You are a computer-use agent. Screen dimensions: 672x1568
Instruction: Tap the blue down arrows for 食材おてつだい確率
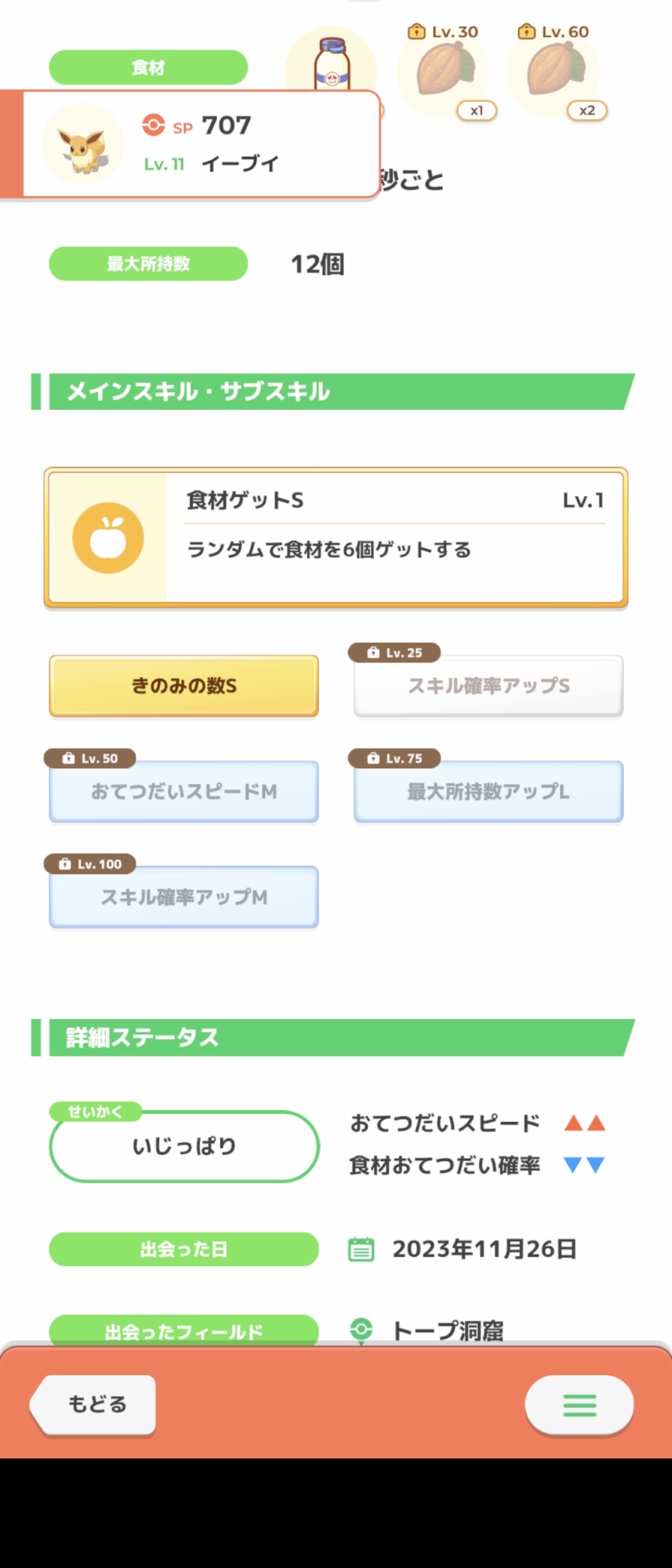coord(585,1165)
